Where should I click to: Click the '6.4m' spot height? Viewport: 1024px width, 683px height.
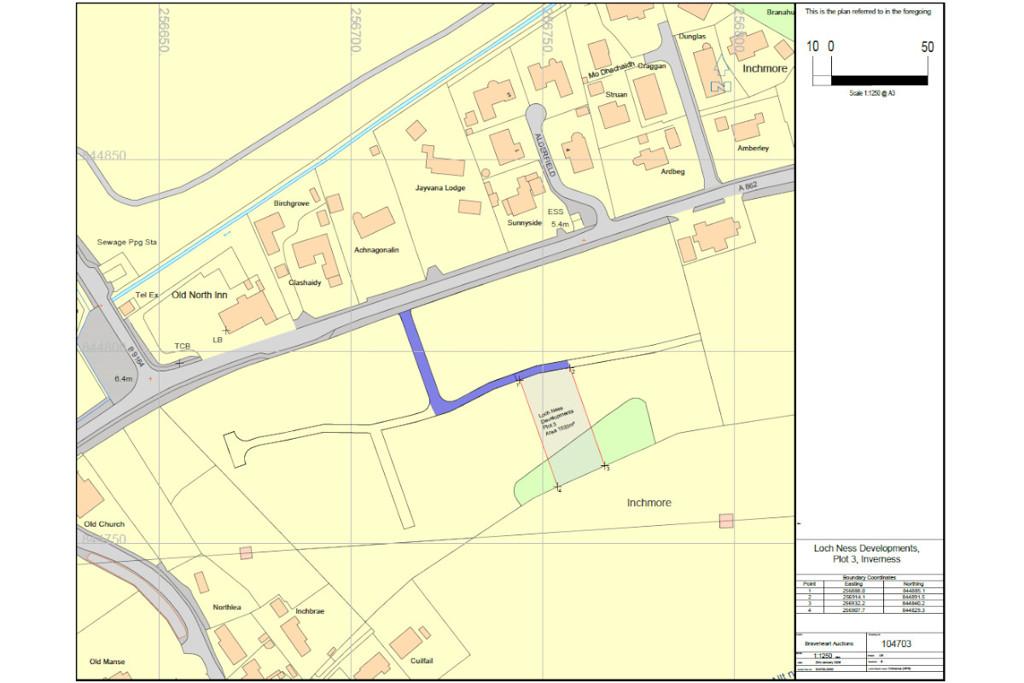coord(123,379)
